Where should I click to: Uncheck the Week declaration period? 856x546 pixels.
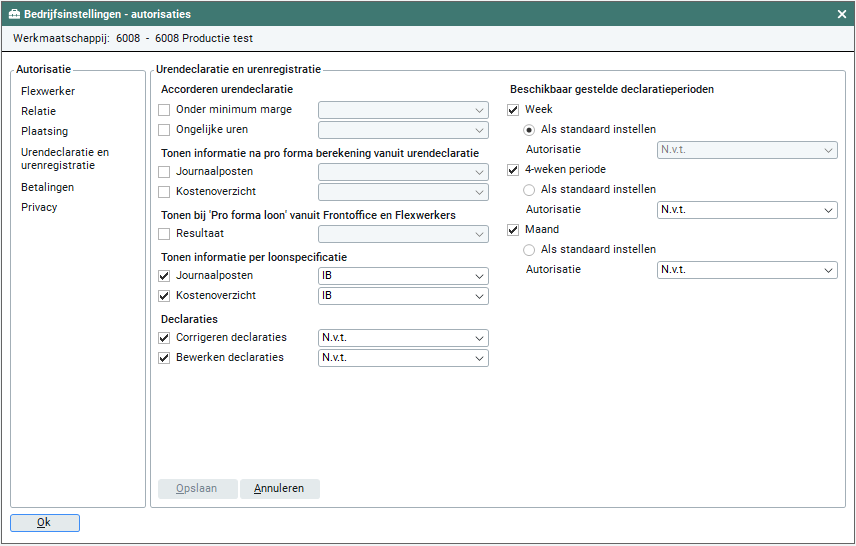click(x=514, y=110)
